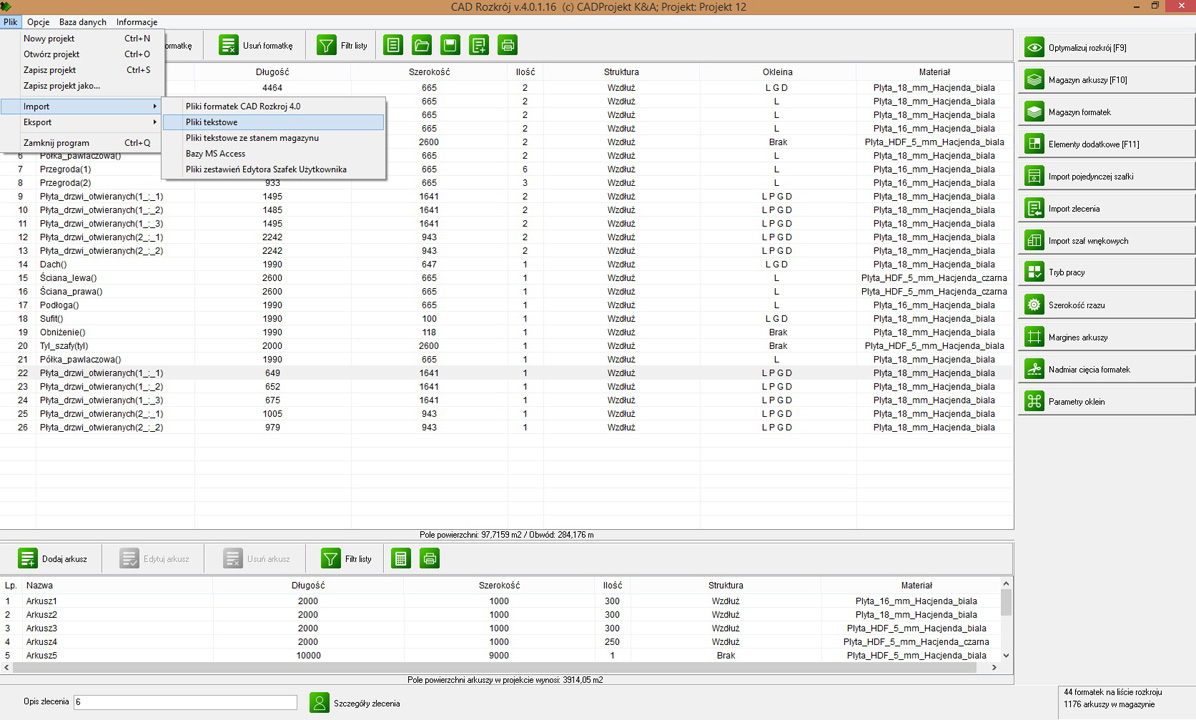Choose Bazy MS Access import option
Viewport: 1196px width, 720px height.
pyautogui.click(x=215, y=154)
